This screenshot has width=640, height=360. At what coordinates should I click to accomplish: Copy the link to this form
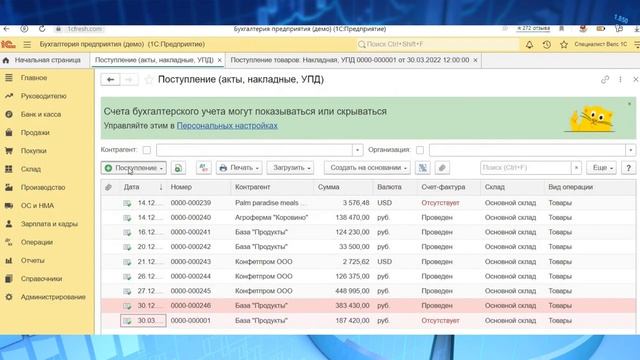pyautogui.click(x=605, y=80)
